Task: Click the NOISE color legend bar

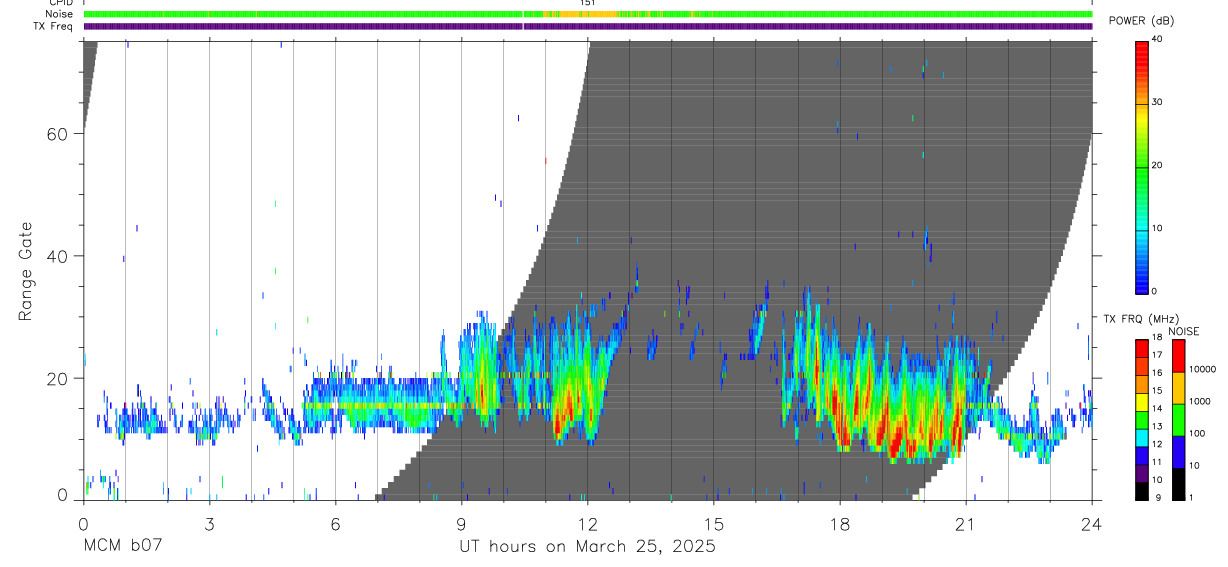Action: 1179,419
